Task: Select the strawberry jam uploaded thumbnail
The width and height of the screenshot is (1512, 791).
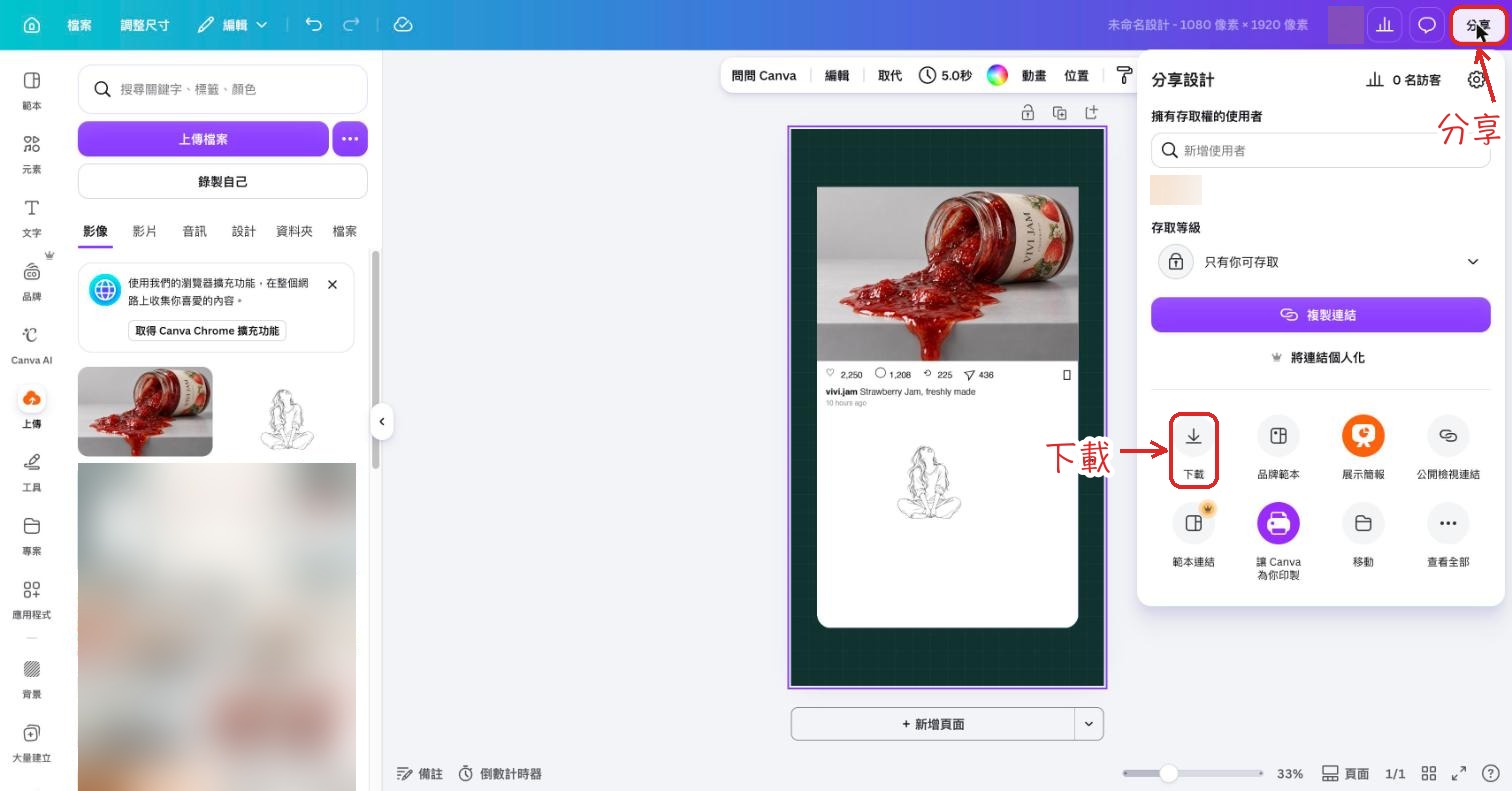Action: tap(145, 412)
